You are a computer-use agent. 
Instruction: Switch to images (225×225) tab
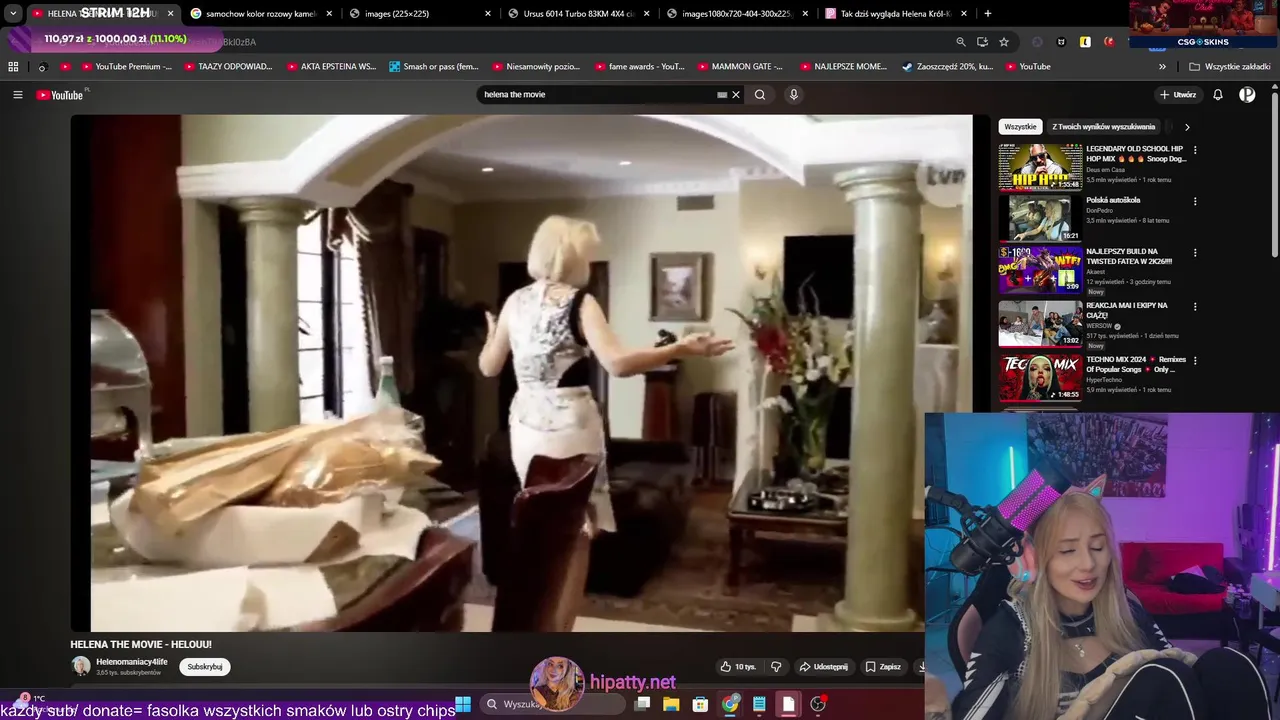tap(420, 14)
